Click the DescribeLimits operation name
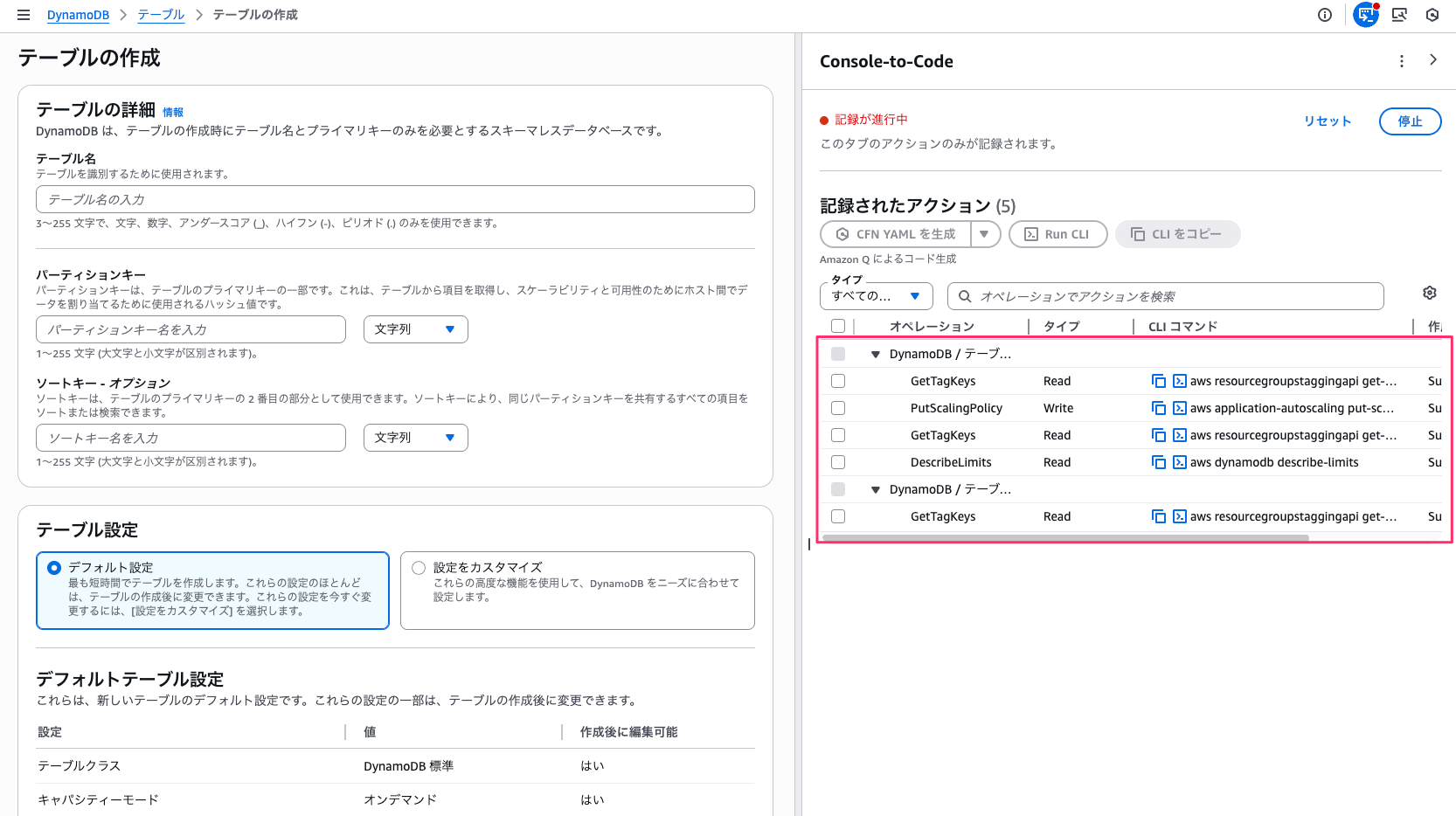The height and width of the screenshot is (816, 1456). 951,462
